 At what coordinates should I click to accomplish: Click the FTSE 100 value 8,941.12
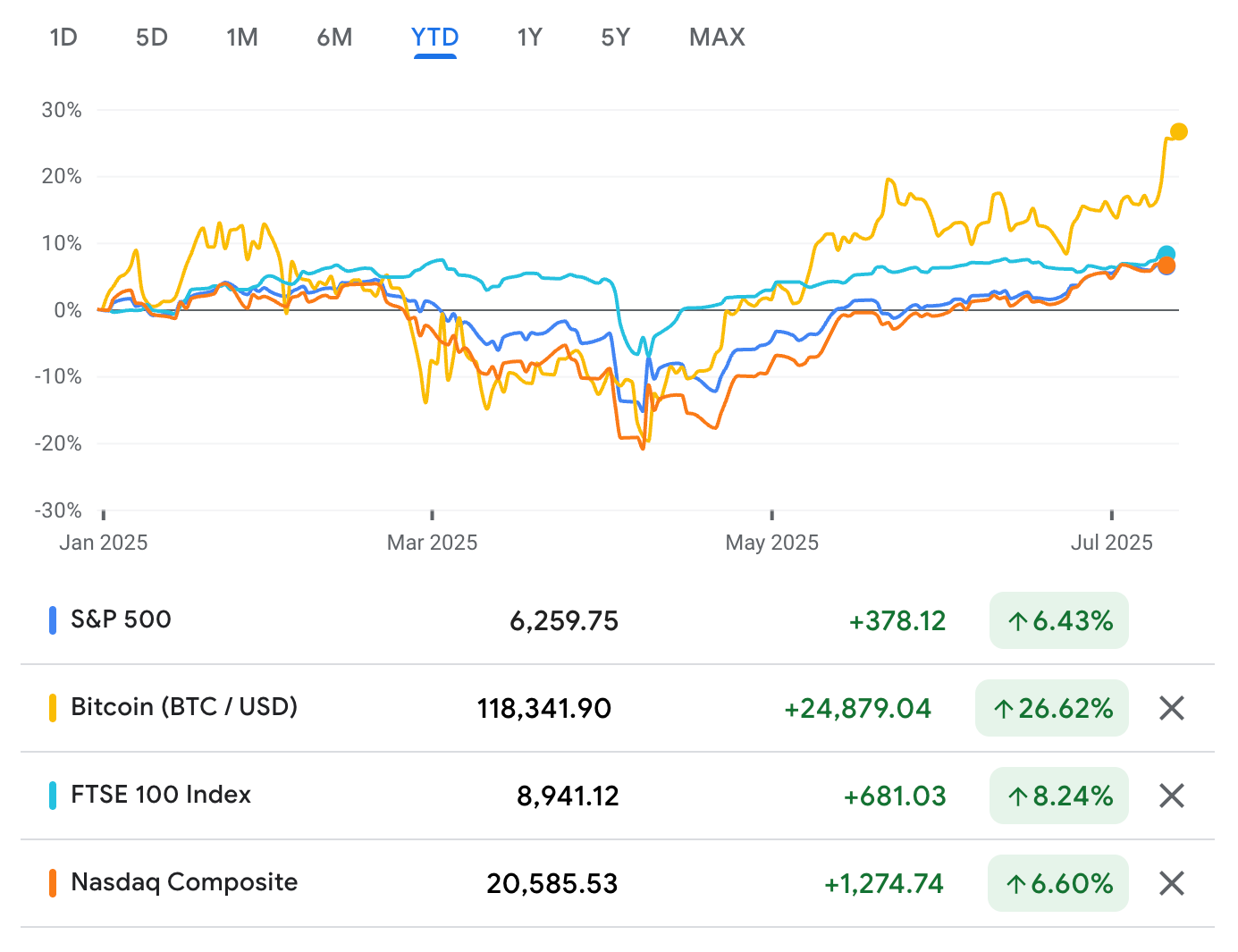click(x=568, y=796)
